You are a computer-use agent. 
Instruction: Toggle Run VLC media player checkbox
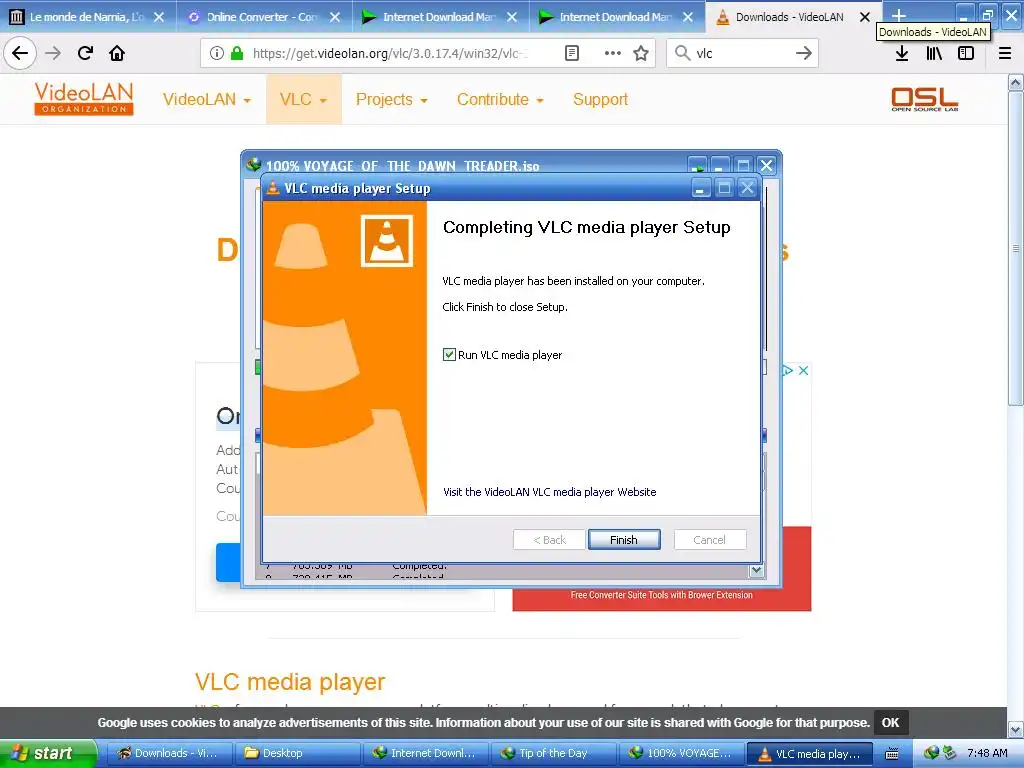pyautogui.click(x=449, y=355)
